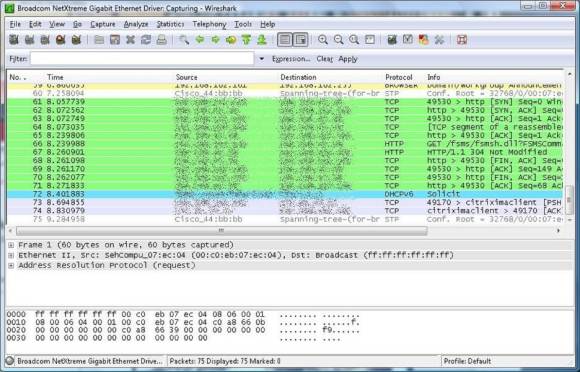Click the Expression... filter button

point(291,59)
